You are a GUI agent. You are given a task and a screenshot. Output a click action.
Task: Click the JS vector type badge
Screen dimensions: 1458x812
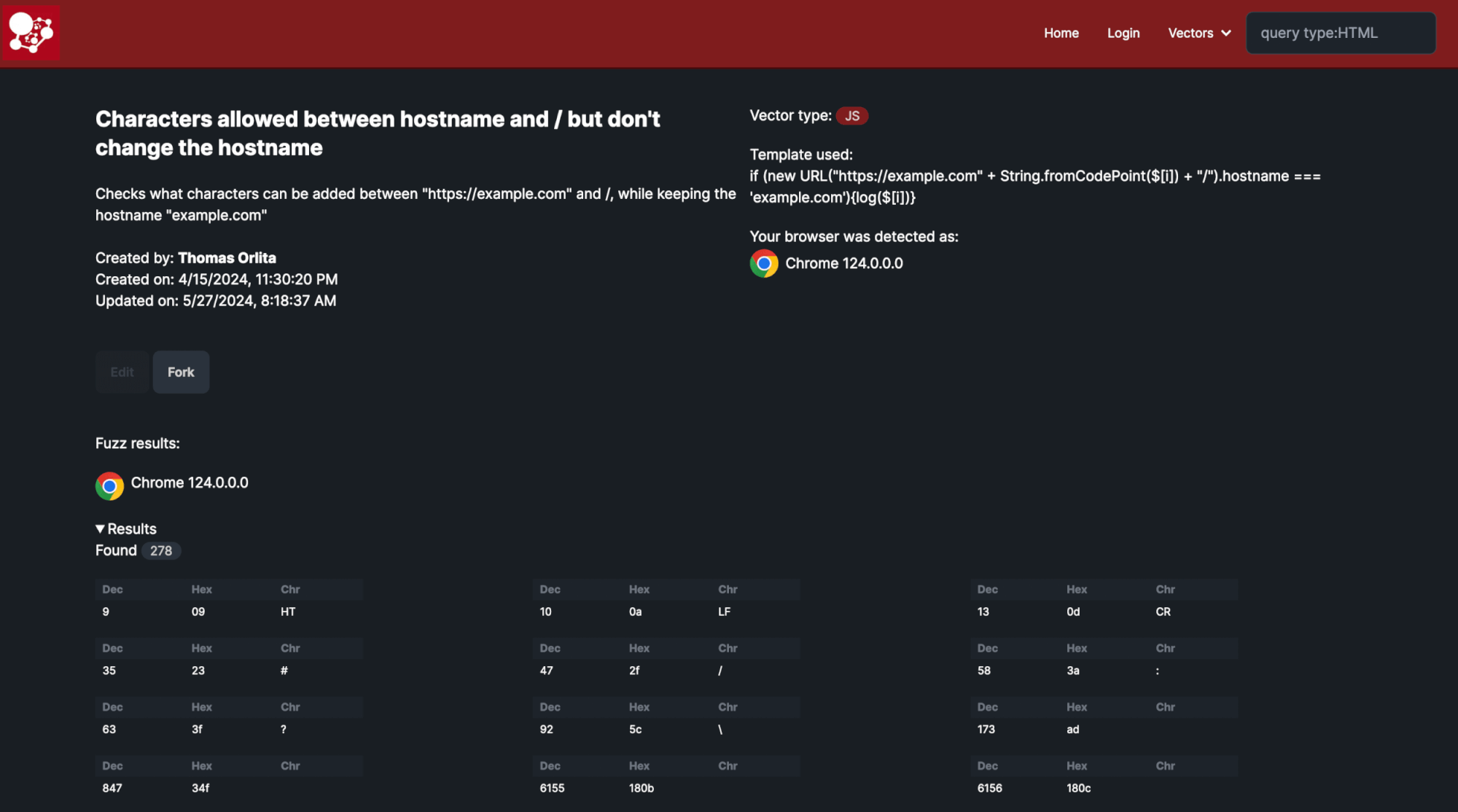[x=851, y=116]
